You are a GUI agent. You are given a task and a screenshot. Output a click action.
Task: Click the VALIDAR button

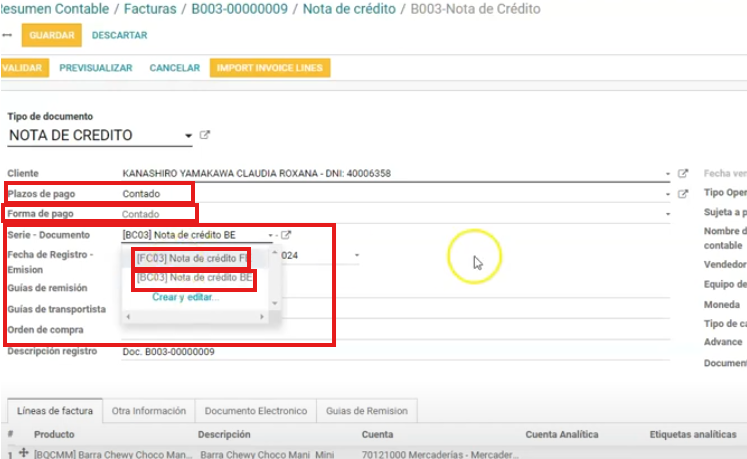(24, 68)
